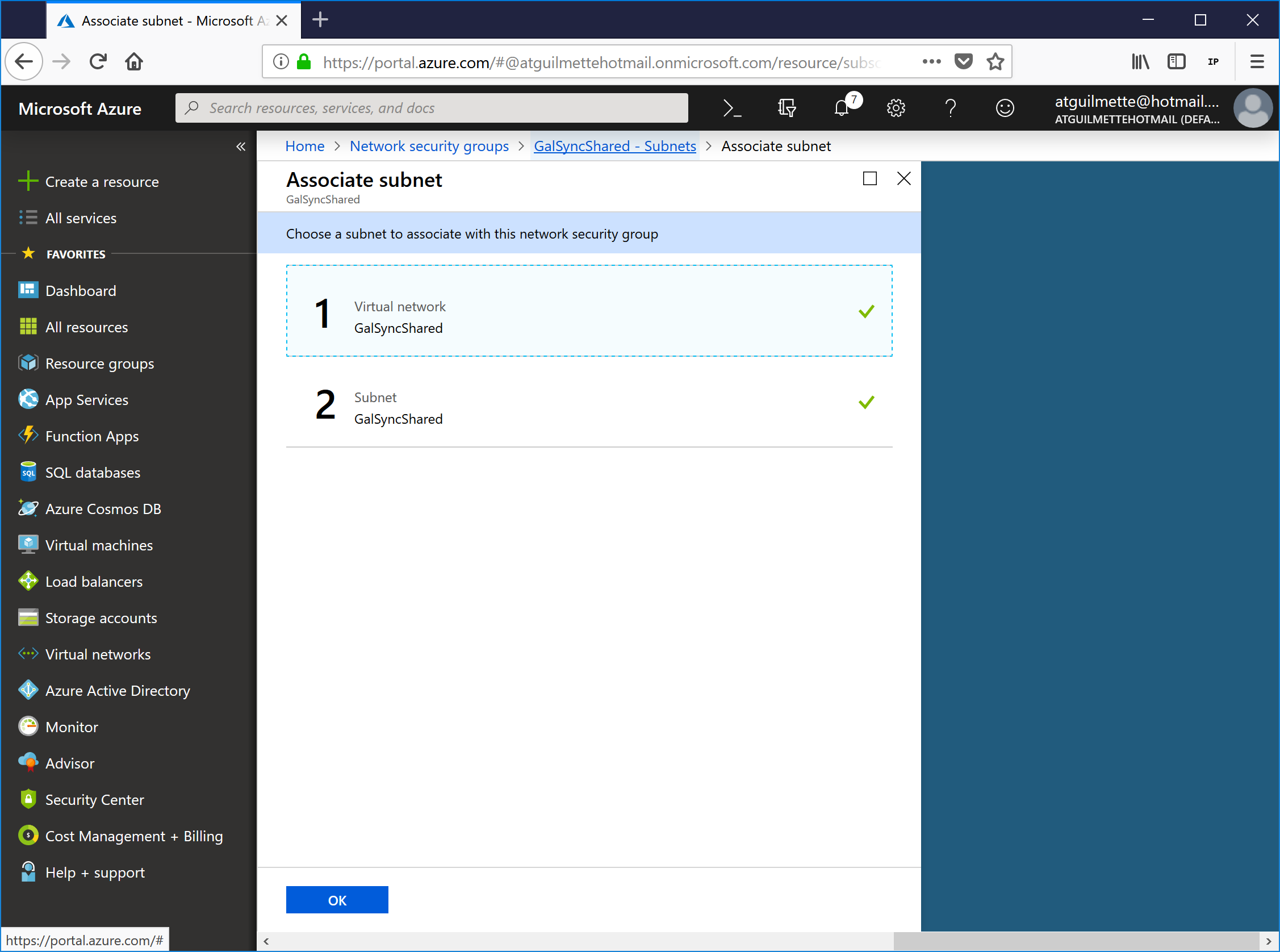
Task: Go to Network security groups breadcrumb
Action: (429, 147)
